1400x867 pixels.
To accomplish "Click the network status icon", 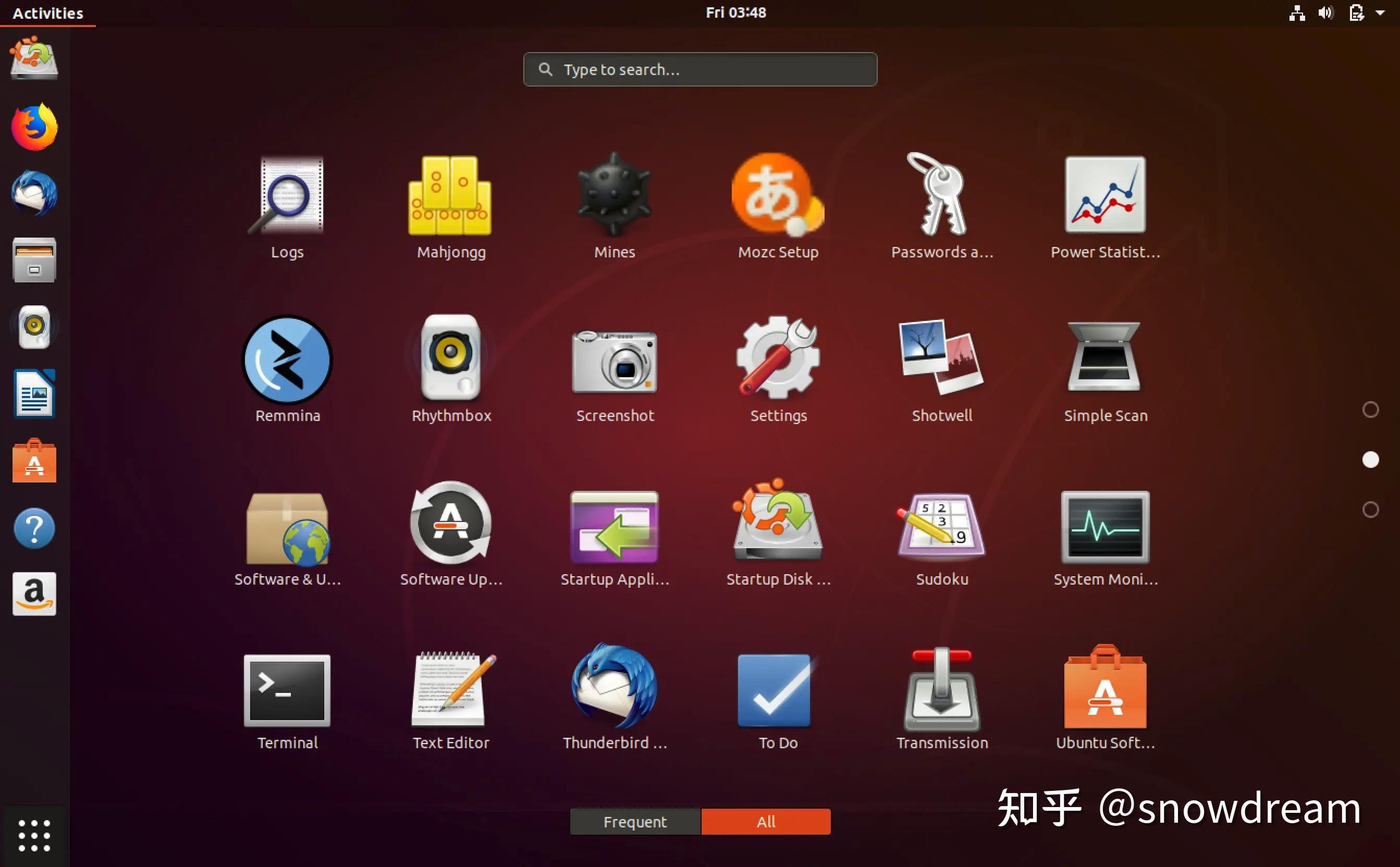I will click(x=1297, y=13).
